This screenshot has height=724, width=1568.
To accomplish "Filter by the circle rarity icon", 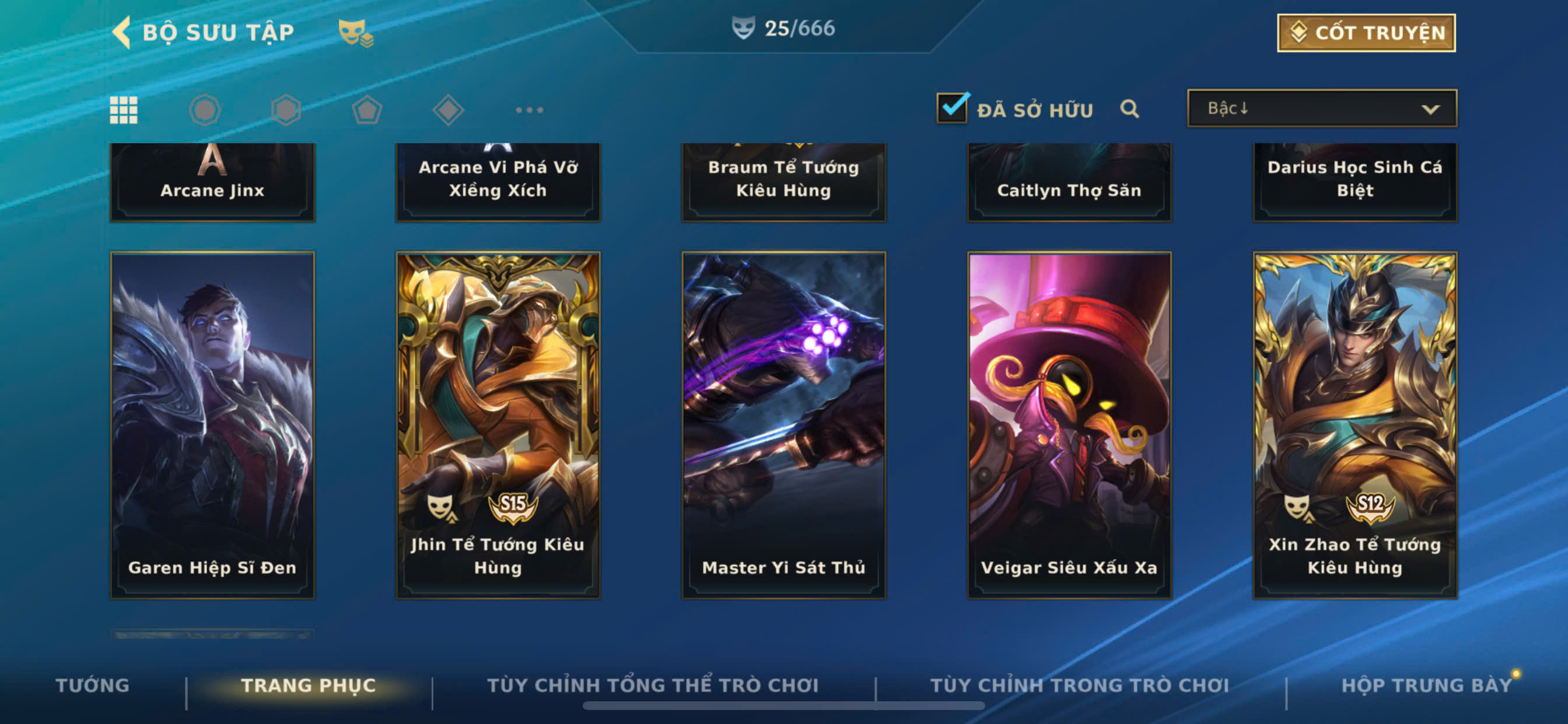I will point(205,110).
